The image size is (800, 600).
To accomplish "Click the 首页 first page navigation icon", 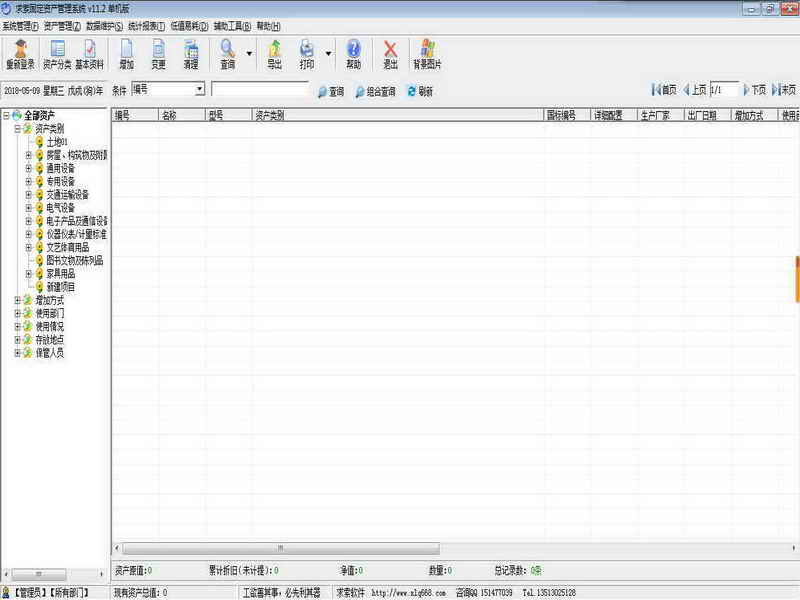I will (656, 90).
